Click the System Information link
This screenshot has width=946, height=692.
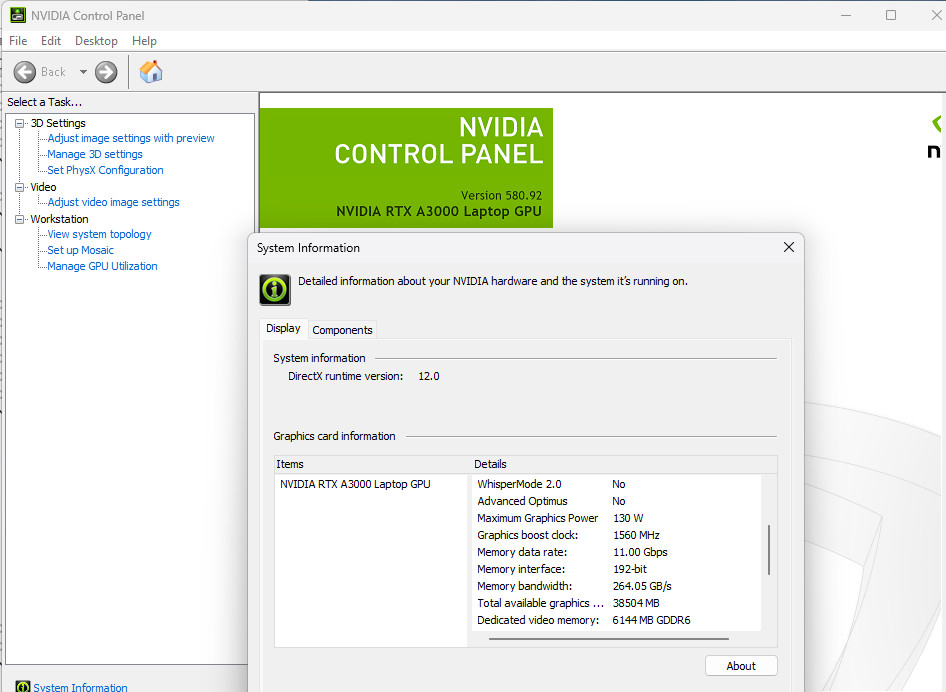click(x=80, y=687)
